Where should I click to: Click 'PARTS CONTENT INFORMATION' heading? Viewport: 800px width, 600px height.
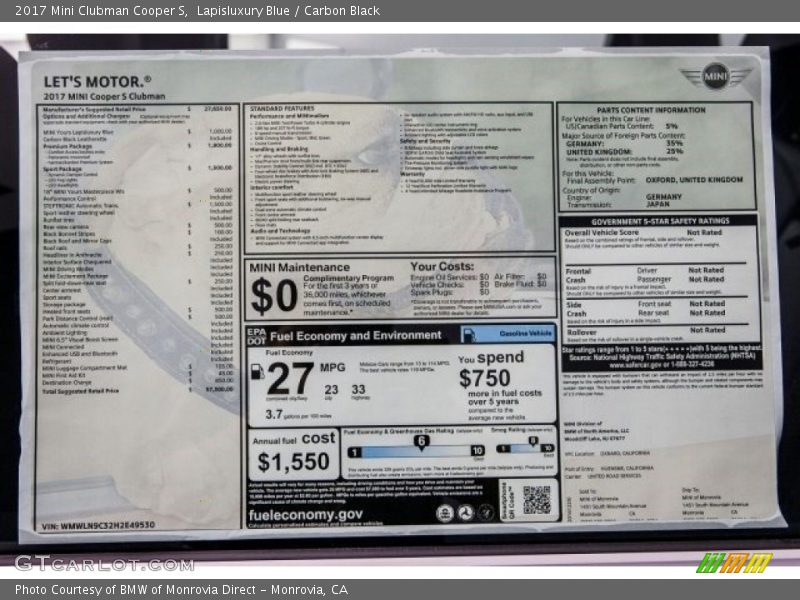pyautogui.click(x=651, y=110)
